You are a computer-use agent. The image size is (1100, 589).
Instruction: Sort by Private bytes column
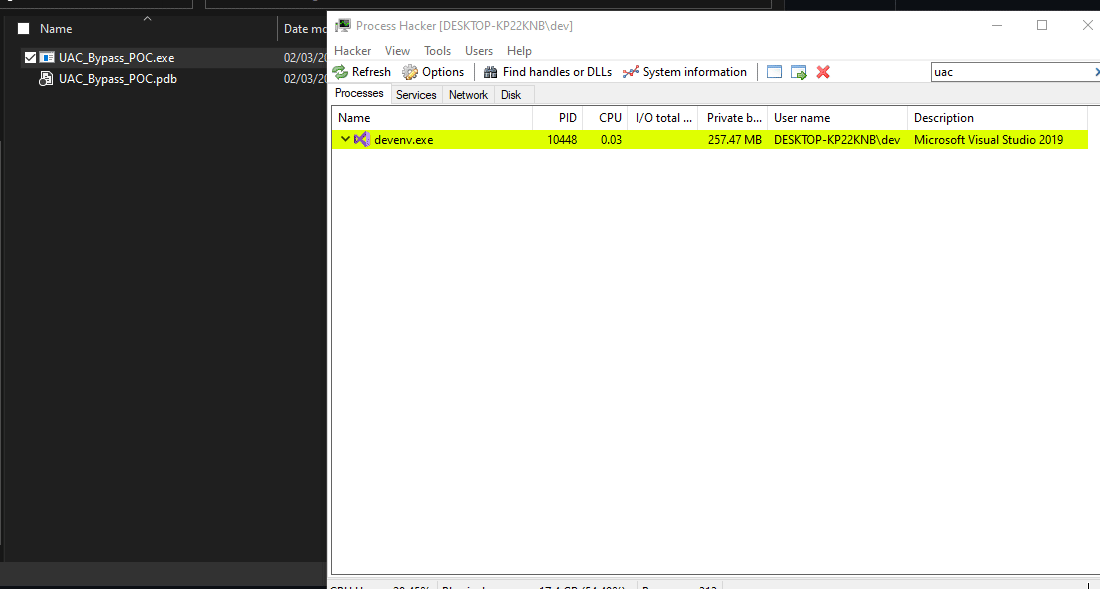(x=732, y=118)
